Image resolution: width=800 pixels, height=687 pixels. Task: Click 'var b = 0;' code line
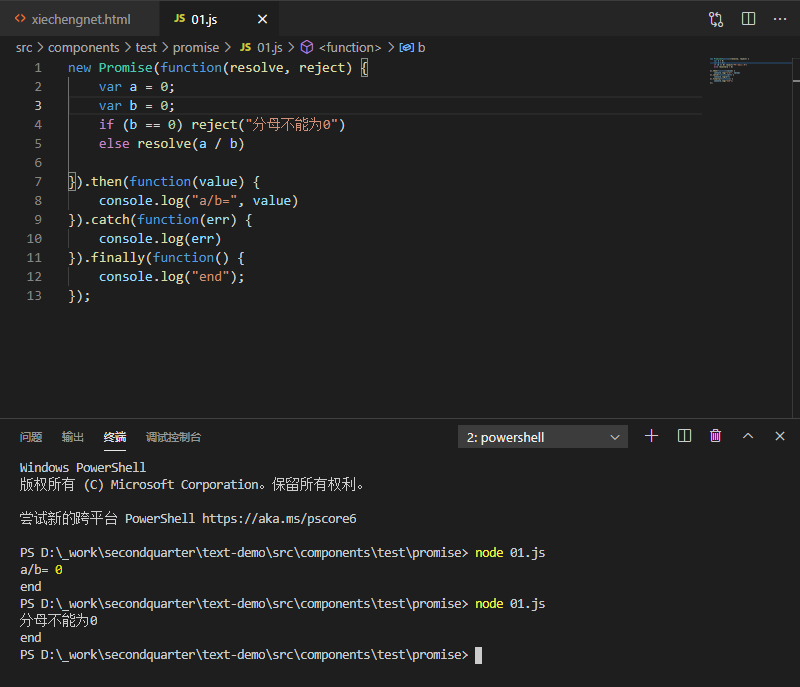tap(137, 106)
